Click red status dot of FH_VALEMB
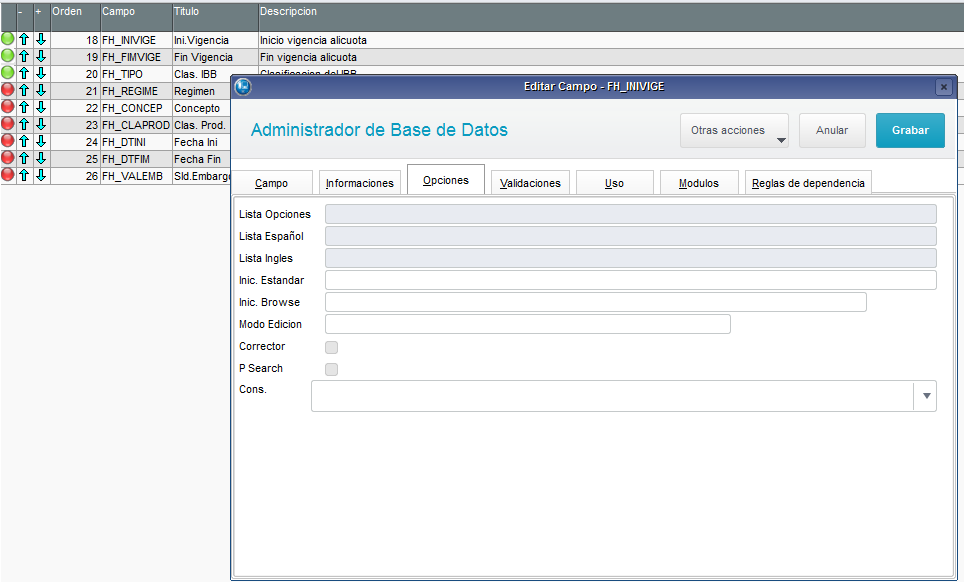 point(7,175)
